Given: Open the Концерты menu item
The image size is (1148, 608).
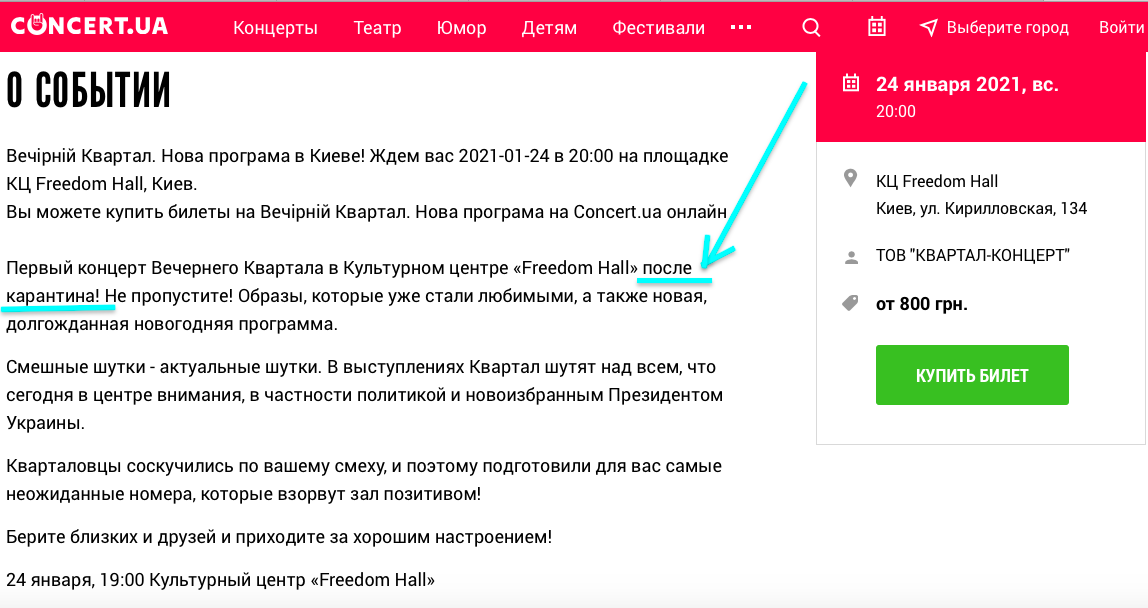Looking at the screenshot, I should click(275, 28).
